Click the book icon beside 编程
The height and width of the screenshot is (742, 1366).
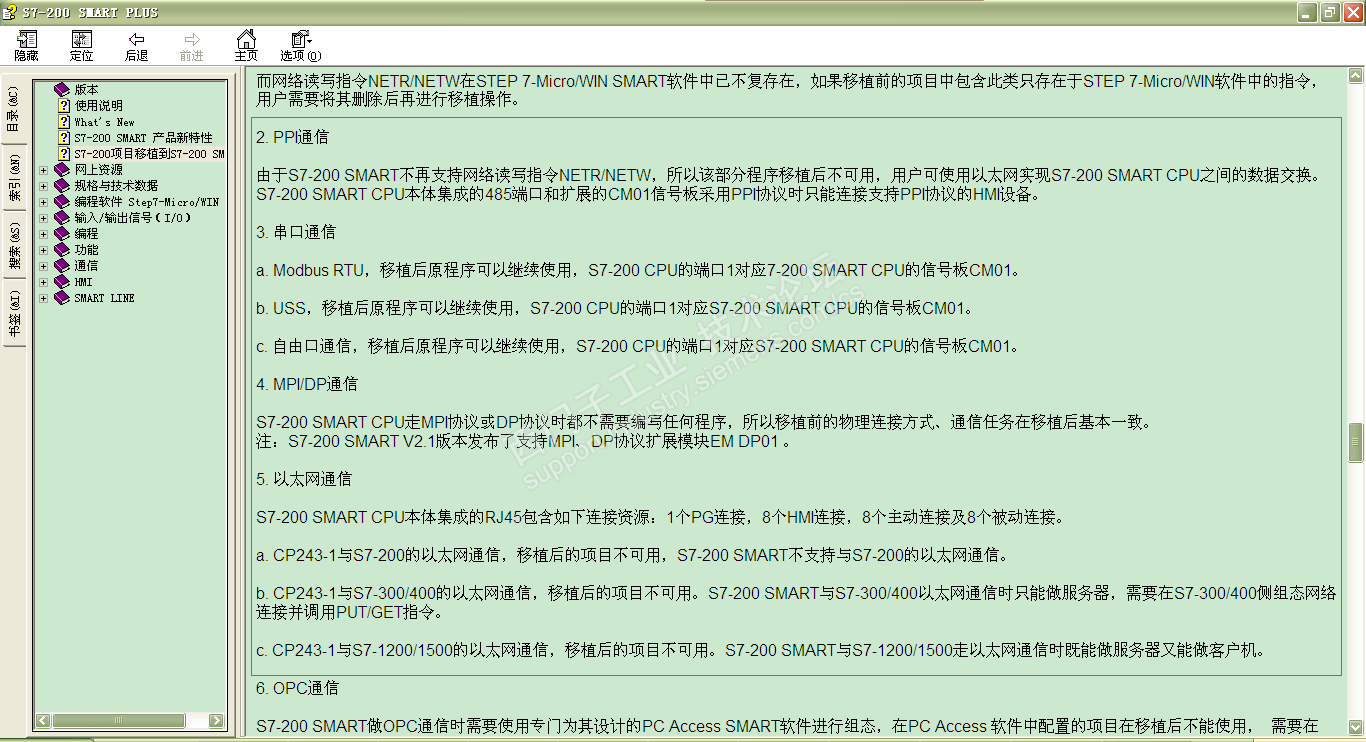point(63,234)
